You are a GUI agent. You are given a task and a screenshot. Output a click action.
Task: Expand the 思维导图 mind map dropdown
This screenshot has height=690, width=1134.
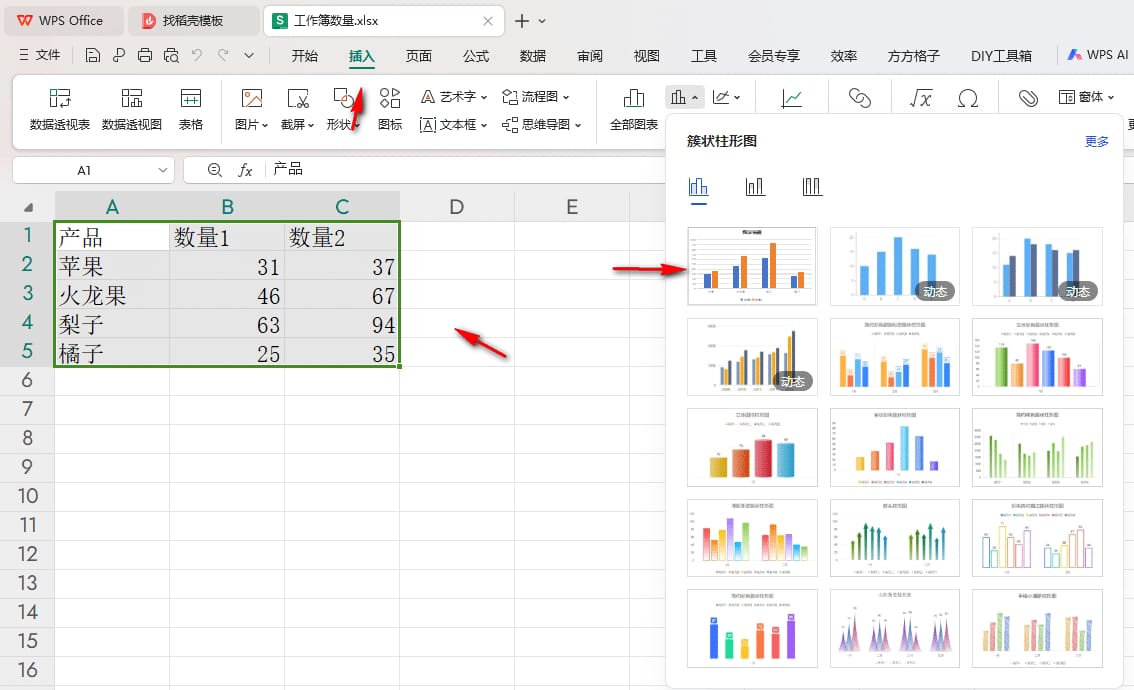[x=578, y=125]
